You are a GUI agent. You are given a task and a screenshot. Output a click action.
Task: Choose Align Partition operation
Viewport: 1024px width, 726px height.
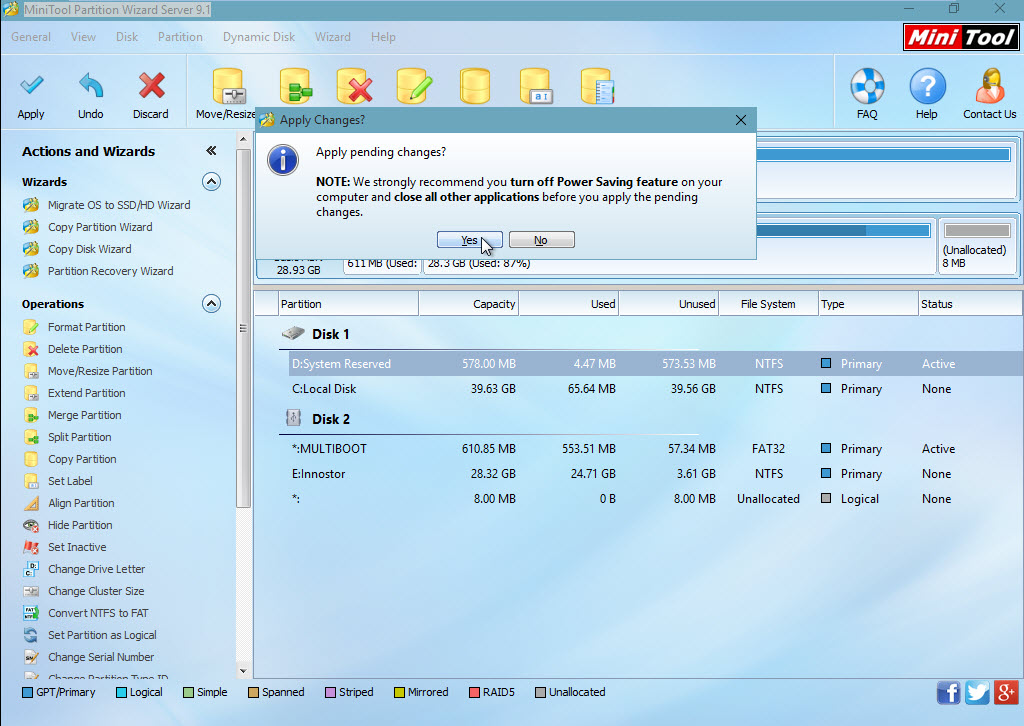pos(81,503)
